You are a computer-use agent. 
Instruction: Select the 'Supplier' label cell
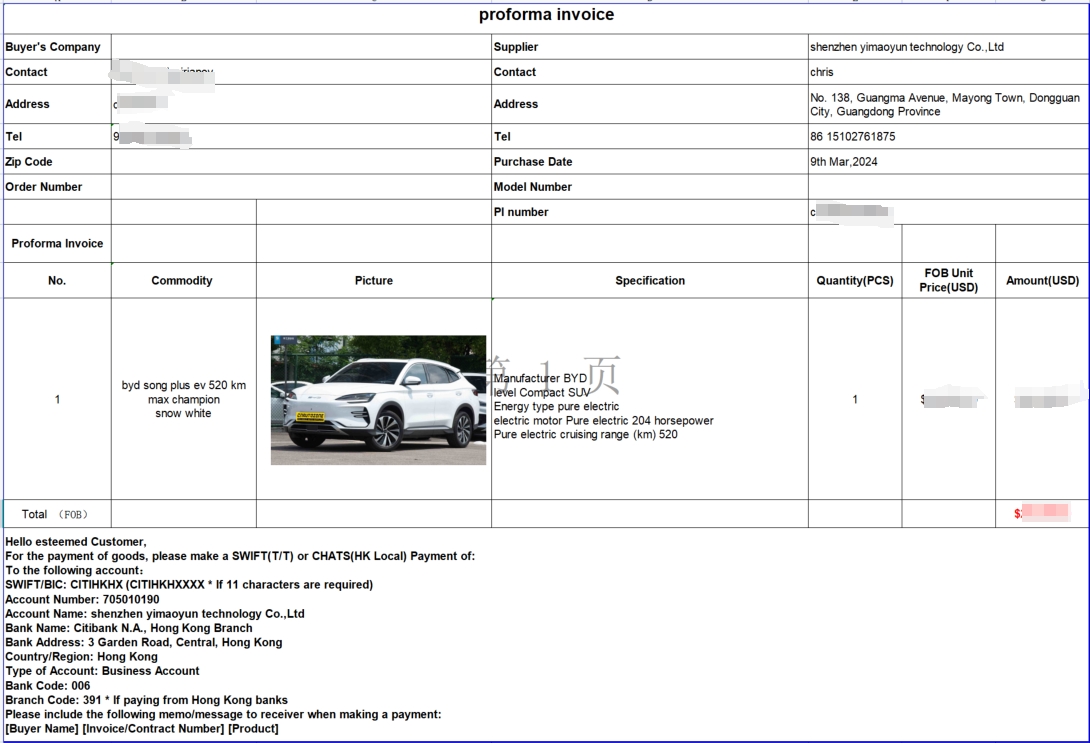(x=649, y=47)
